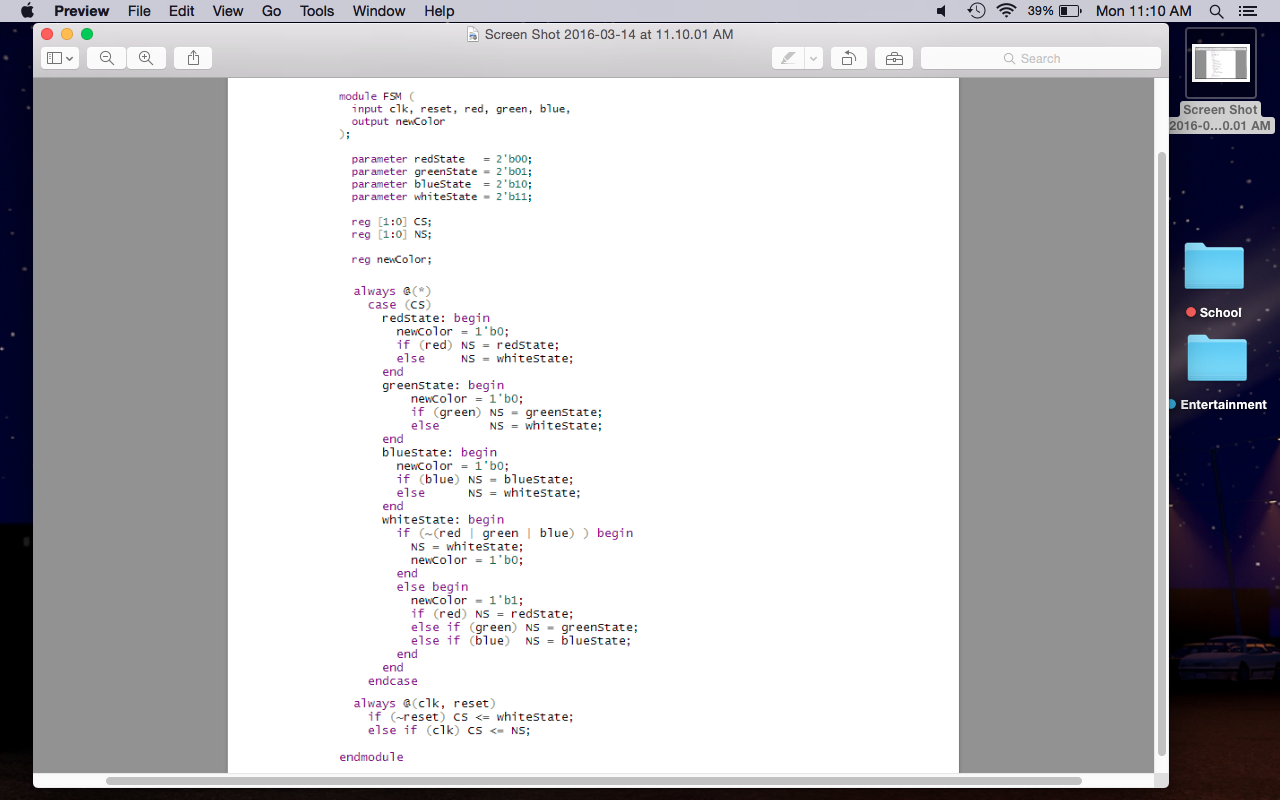Viewport: 1280px width, 800px height.
Task: Open the View menu
Action: [227, 11]
